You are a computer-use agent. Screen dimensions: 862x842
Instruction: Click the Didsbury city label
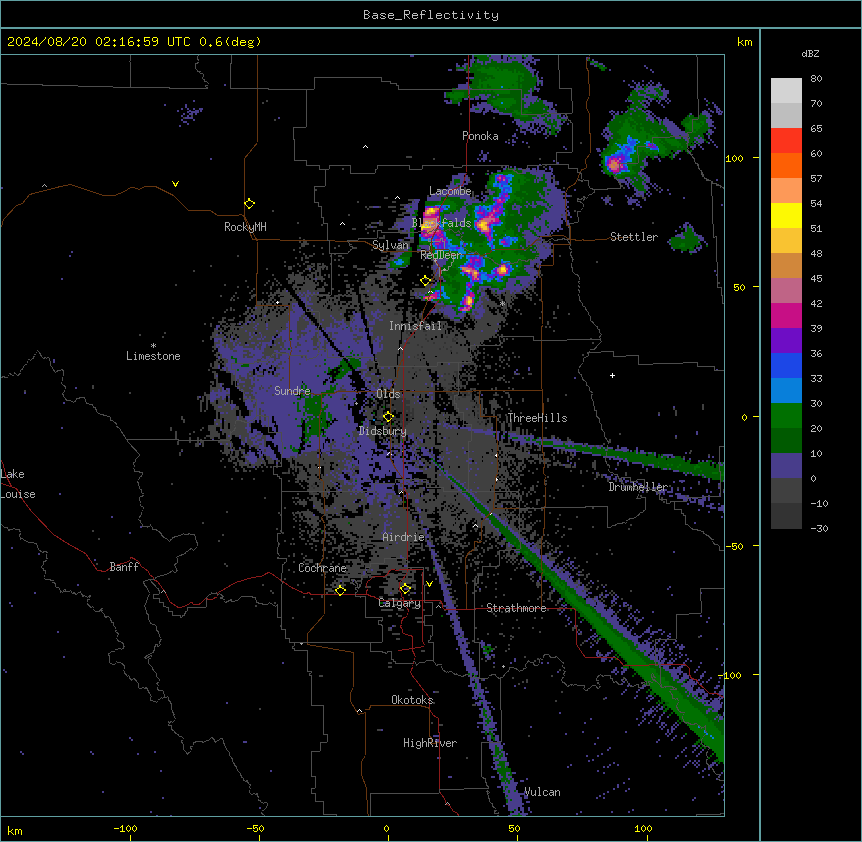click(383, 431)
